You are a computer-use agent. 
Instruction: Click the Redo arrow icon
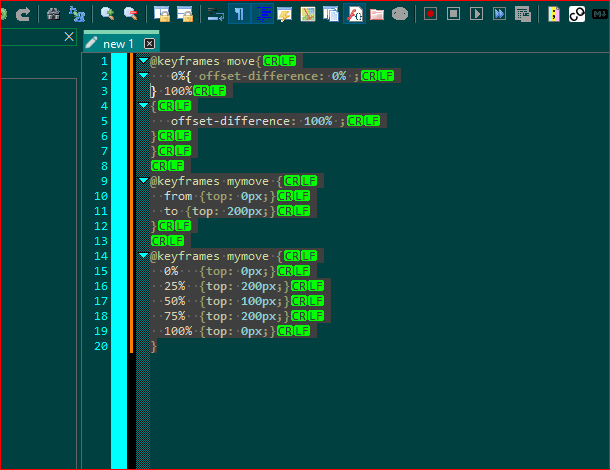point(23,14)
